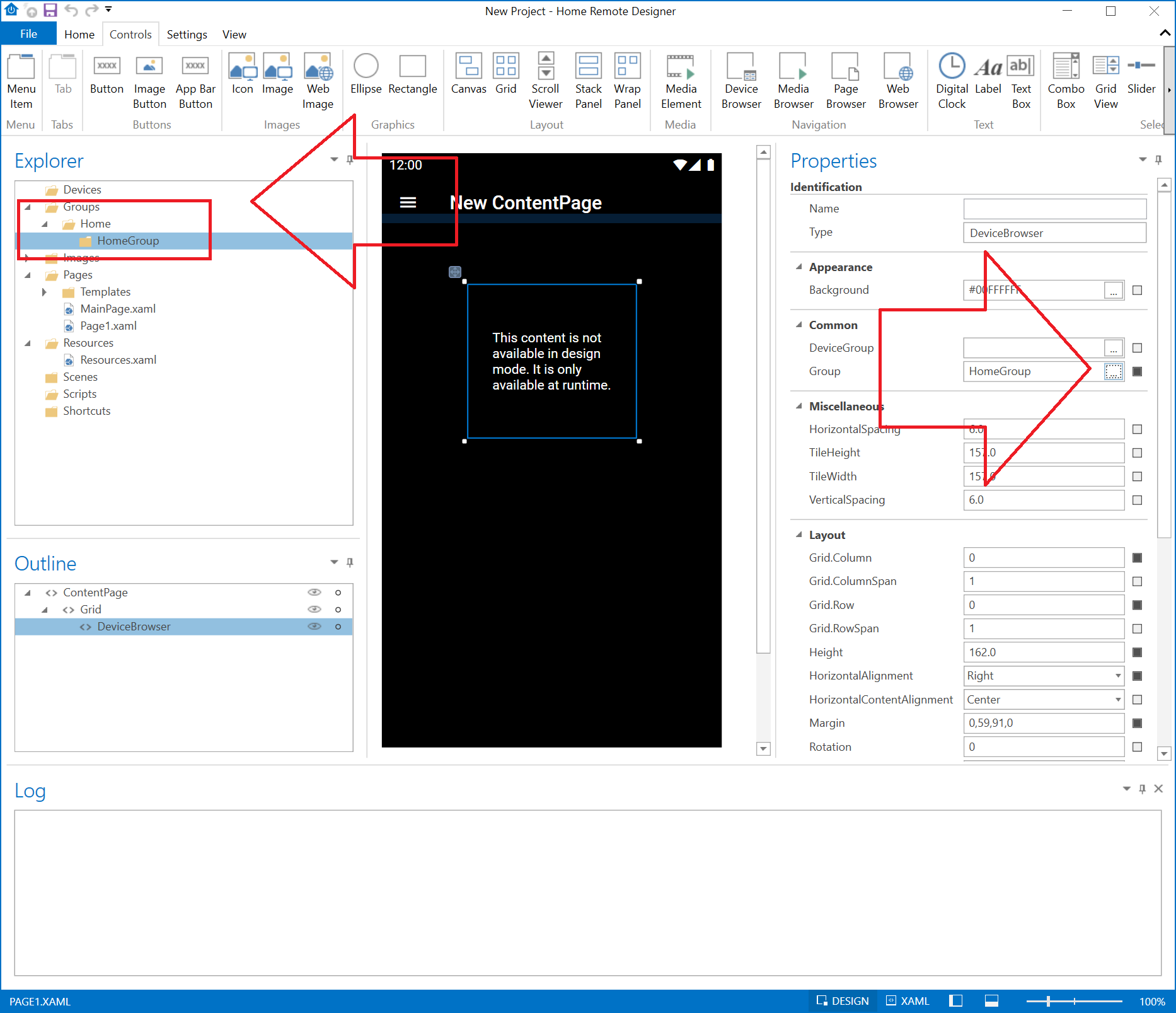Viewport: 1176px width, 1013px height.
Task: Insert a Stack Panel control
Action: (x=588, y=82)
